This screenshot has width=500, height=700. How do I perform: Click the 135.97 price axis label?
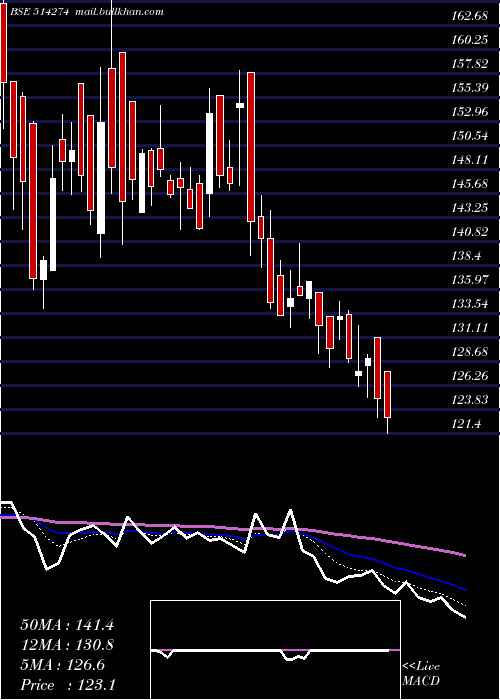tap(469, 280)
